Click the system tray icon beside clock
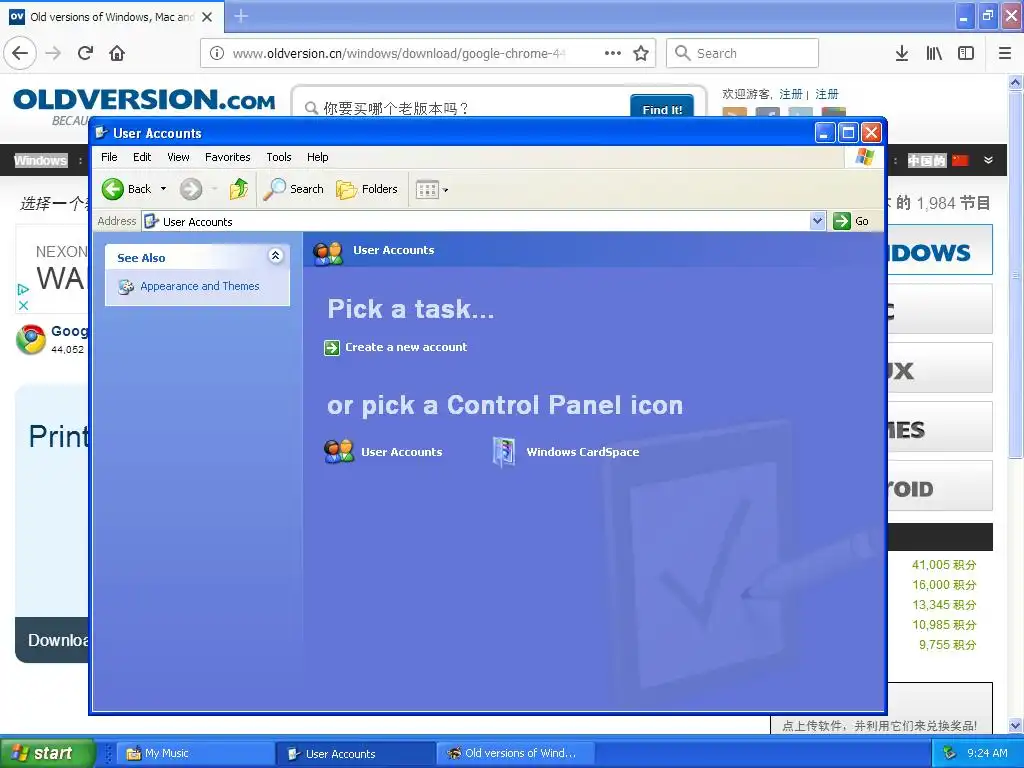 (x=950, y=753)
